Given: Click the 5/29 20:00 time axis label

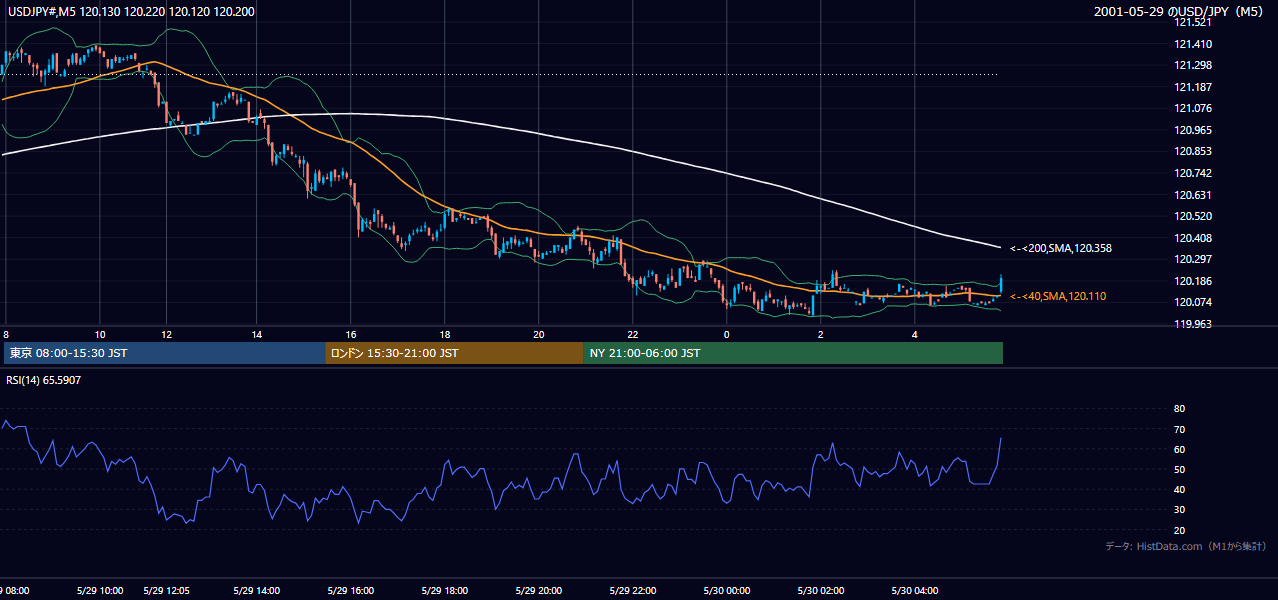Looking at the screenshot, I should [538, 590].
